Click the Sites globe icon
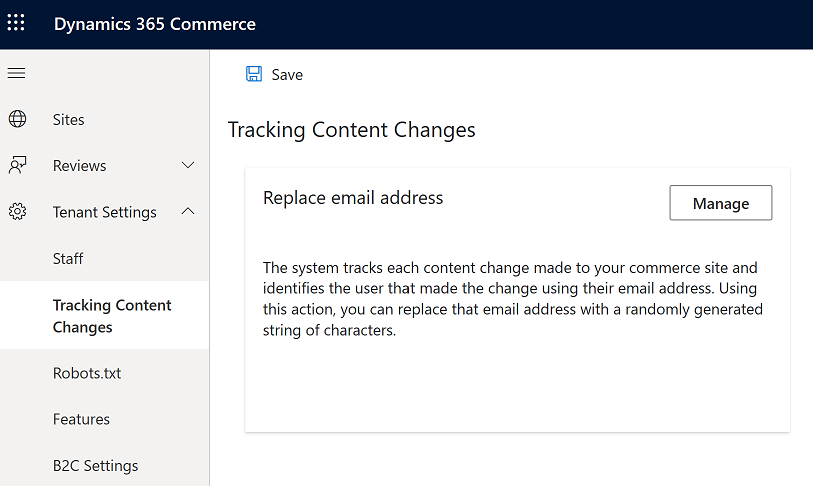 [17, 119]
